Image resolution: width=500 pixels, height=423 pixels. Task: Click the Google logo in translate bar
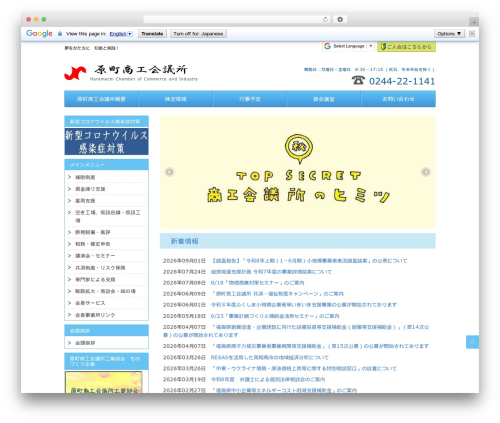tap(39, 33)
